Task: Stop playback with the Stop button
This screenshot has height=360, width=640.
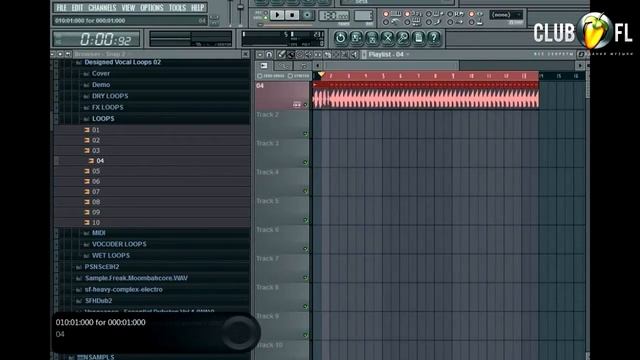Action: pyautogui.click(x=292, y=15)
